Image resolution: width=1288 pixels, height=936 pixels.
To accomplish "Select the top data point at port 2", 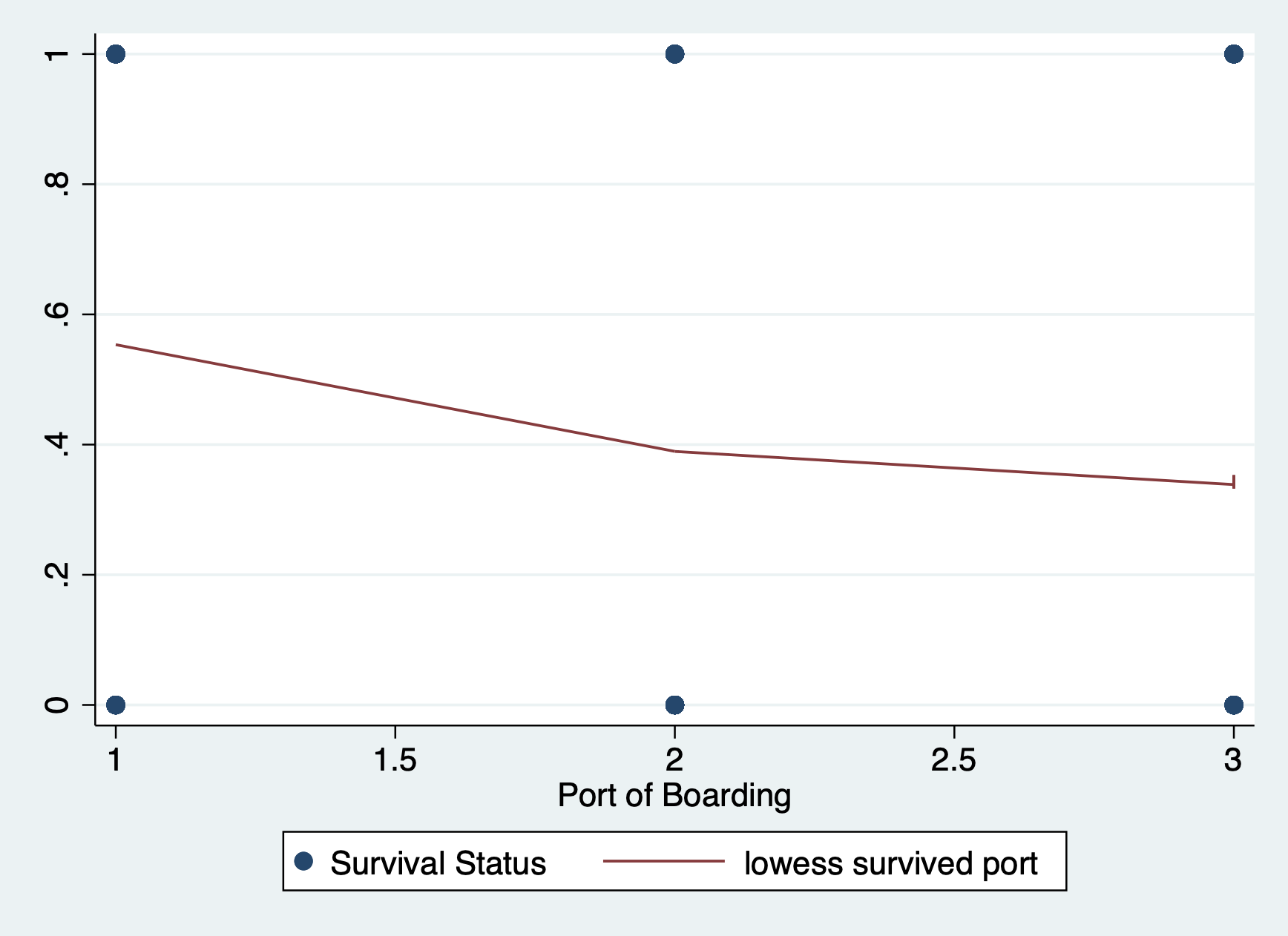I will click(x=674, y=54).
